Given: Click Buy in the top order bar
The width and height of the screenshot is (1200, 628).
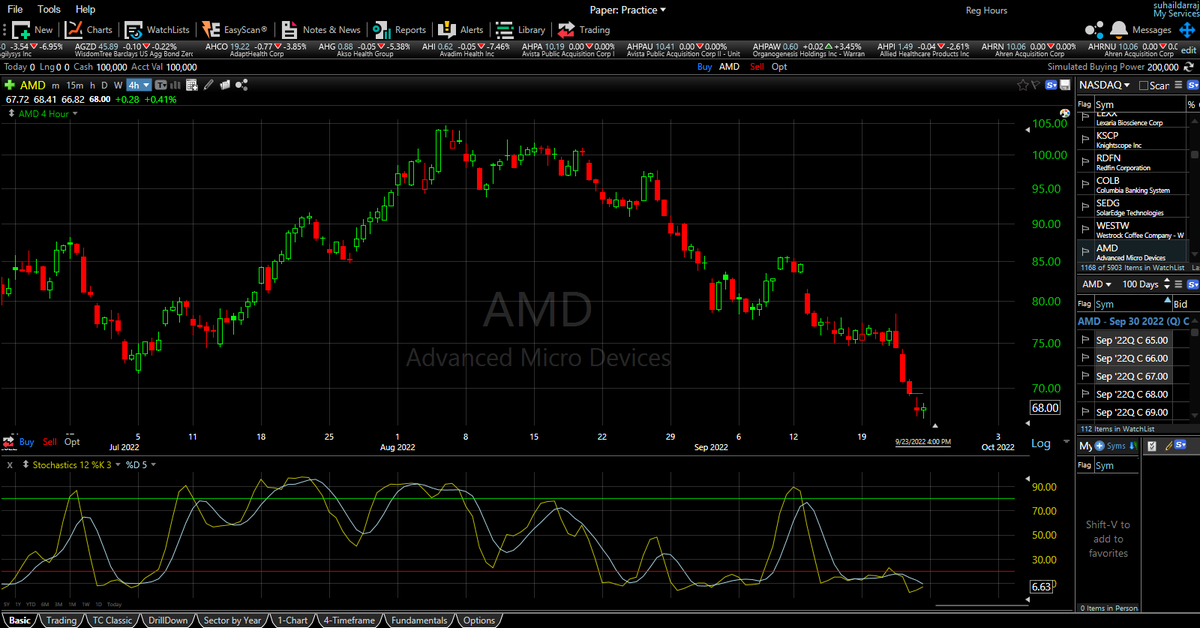Looking at the screenshot, I should 704,66.
